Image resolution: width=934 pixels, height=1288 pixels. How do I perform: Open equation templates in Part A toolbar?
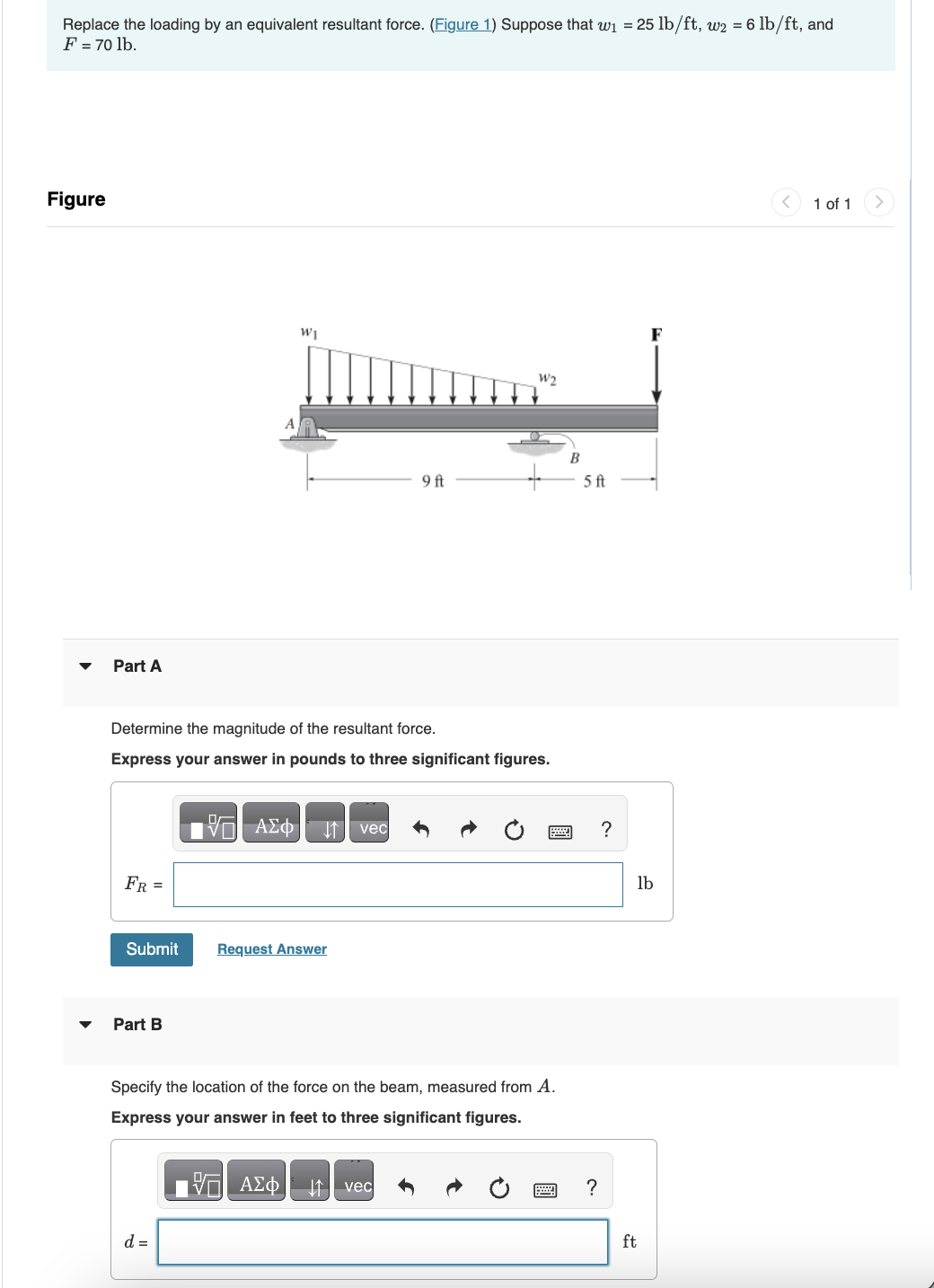point(208,824)
